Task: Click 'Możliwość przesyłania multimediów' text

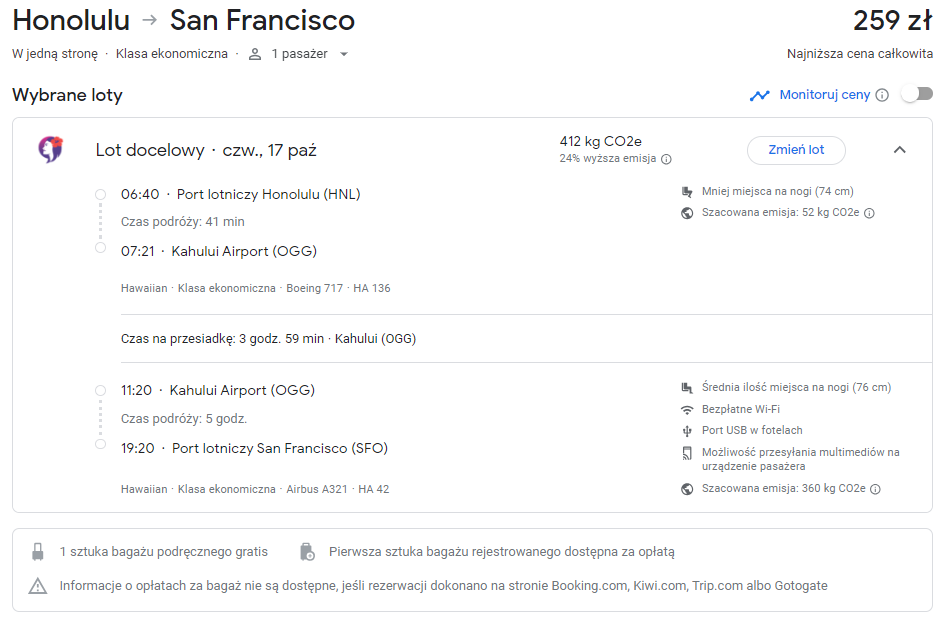Action: tap(800, 459)
